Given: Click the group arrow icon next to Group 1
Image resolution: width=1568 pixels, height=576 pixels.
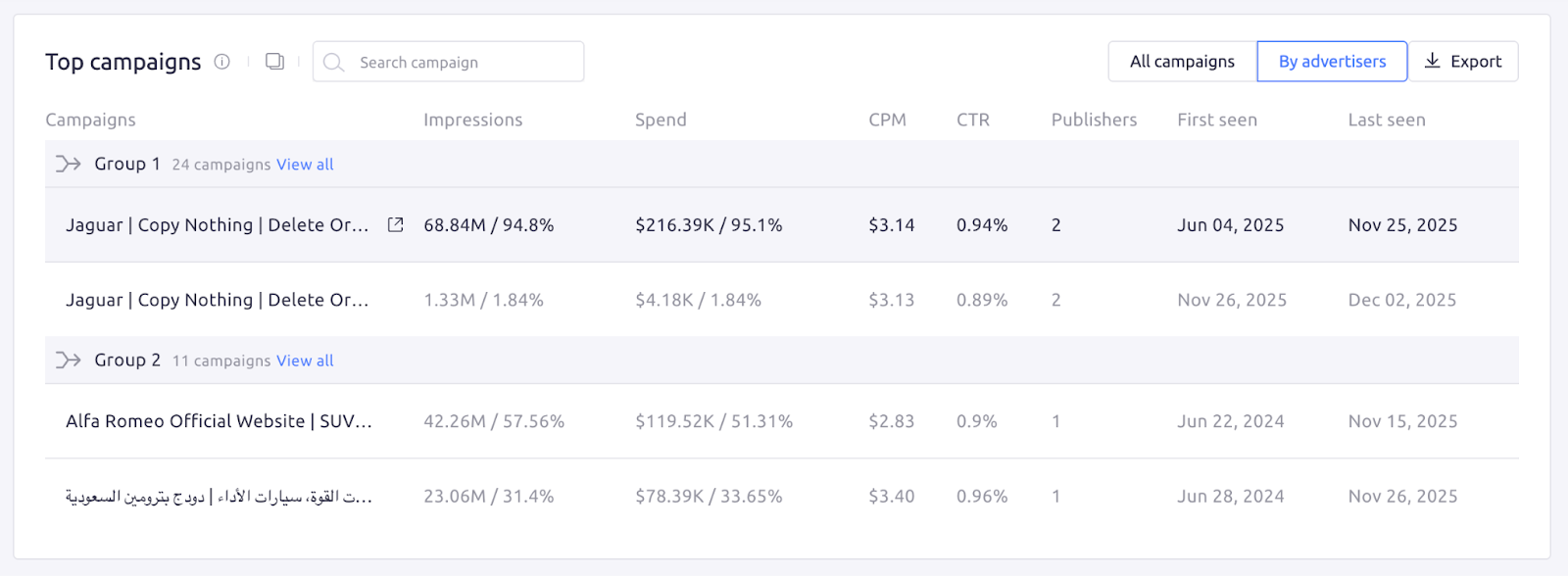Looking at the screenshot, I should 67,164.
